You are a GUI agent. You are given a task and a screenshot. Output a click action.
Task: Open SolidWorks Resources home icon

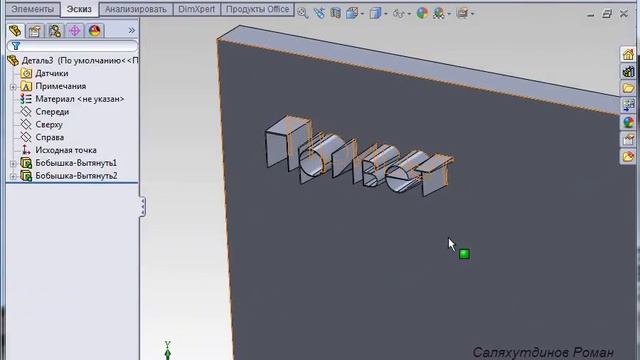coord(628,54)
